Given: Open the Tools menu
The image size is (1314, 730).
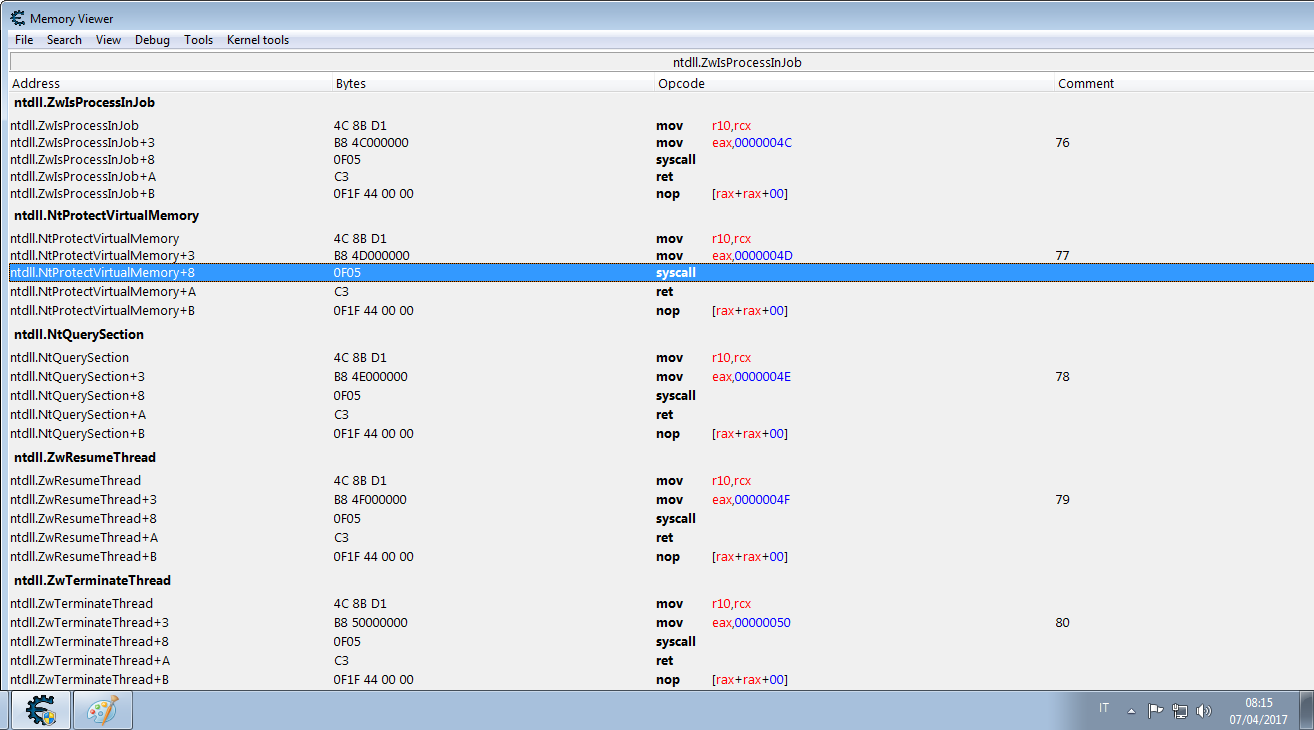Looking at the screenshot, I should [x=198, y=40].
